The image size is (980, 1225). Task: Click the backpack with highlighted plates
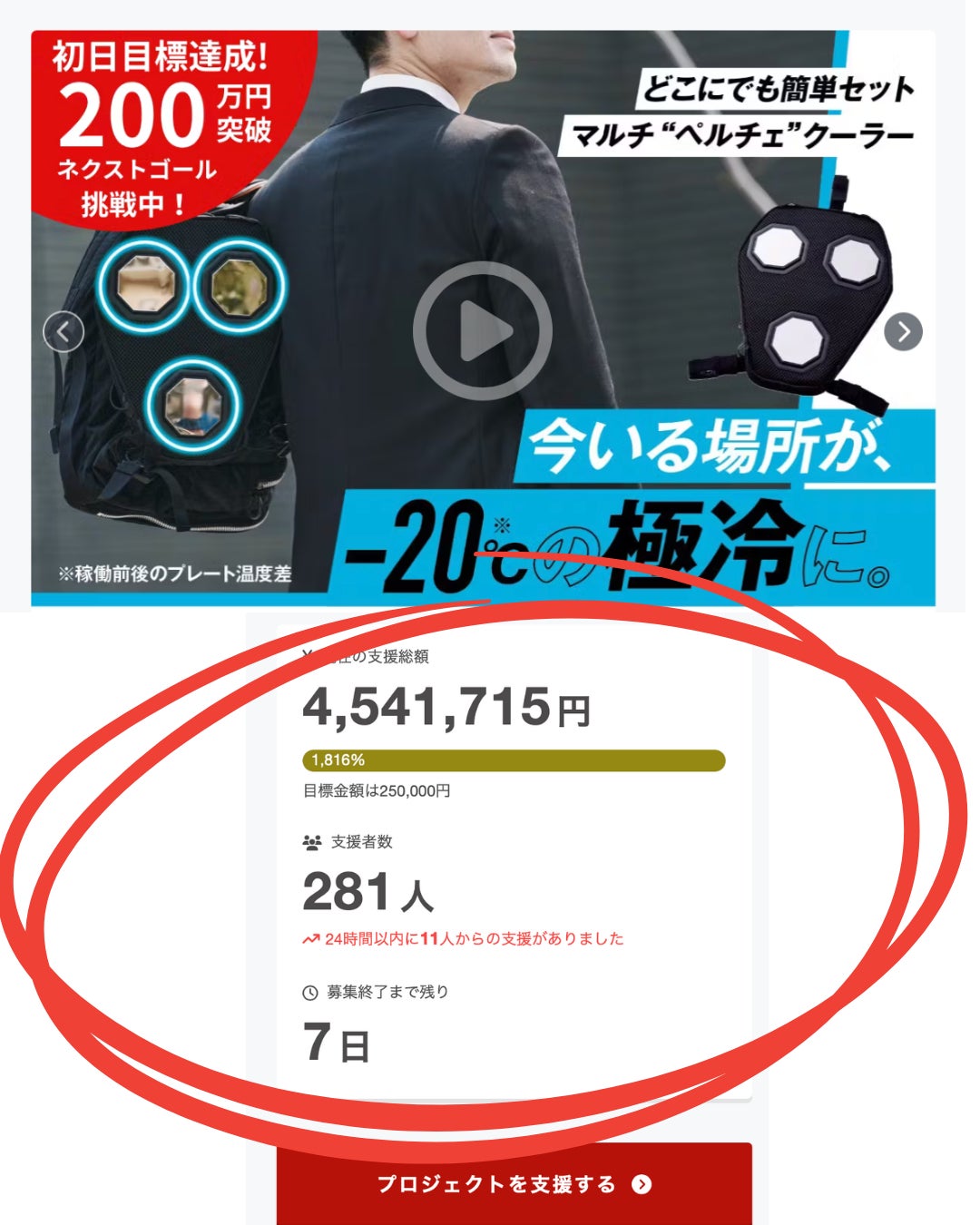point(172,363)
